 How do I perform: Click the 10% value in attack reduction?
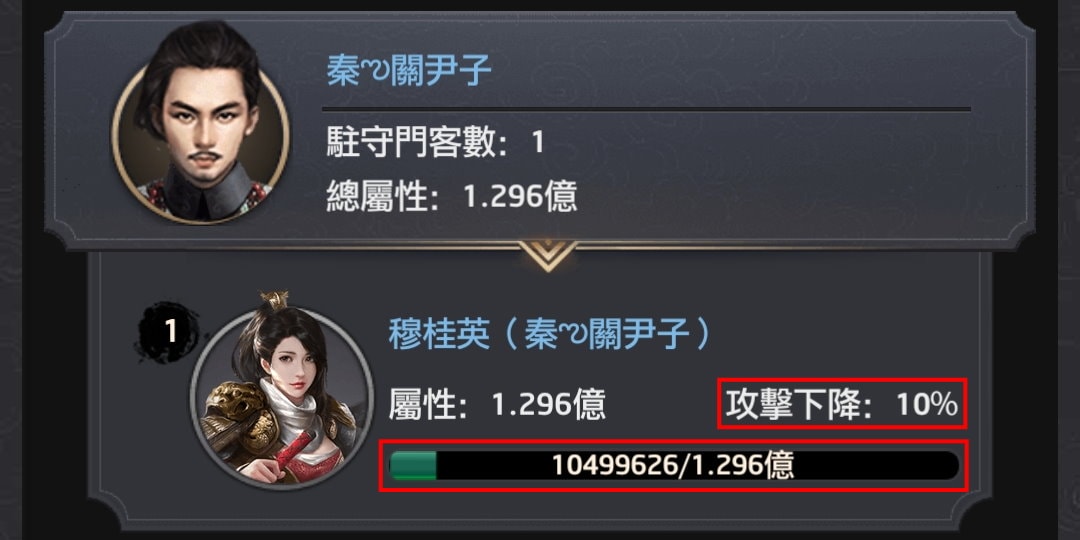click(926, 405)
